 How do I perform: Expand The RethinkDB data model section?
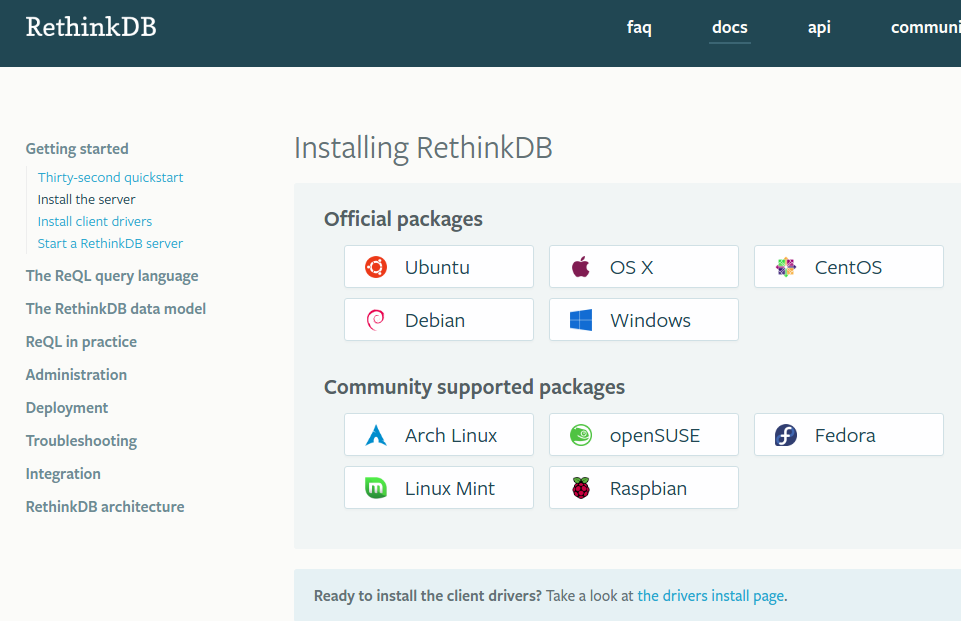116,308
